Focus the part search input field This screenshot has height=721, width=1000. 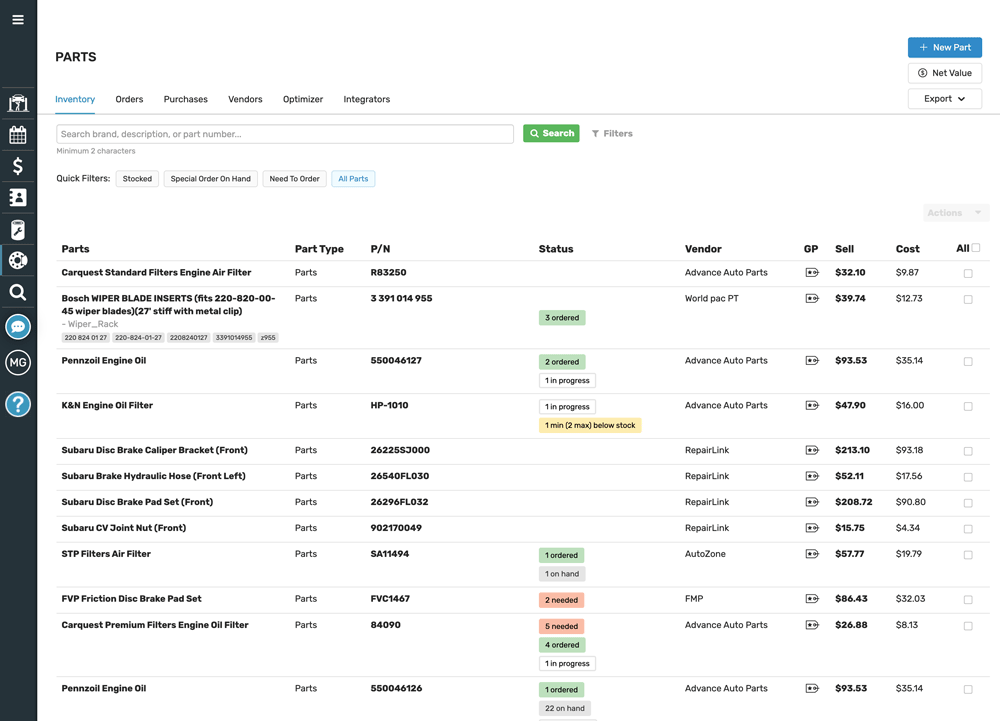click(284, 134)
